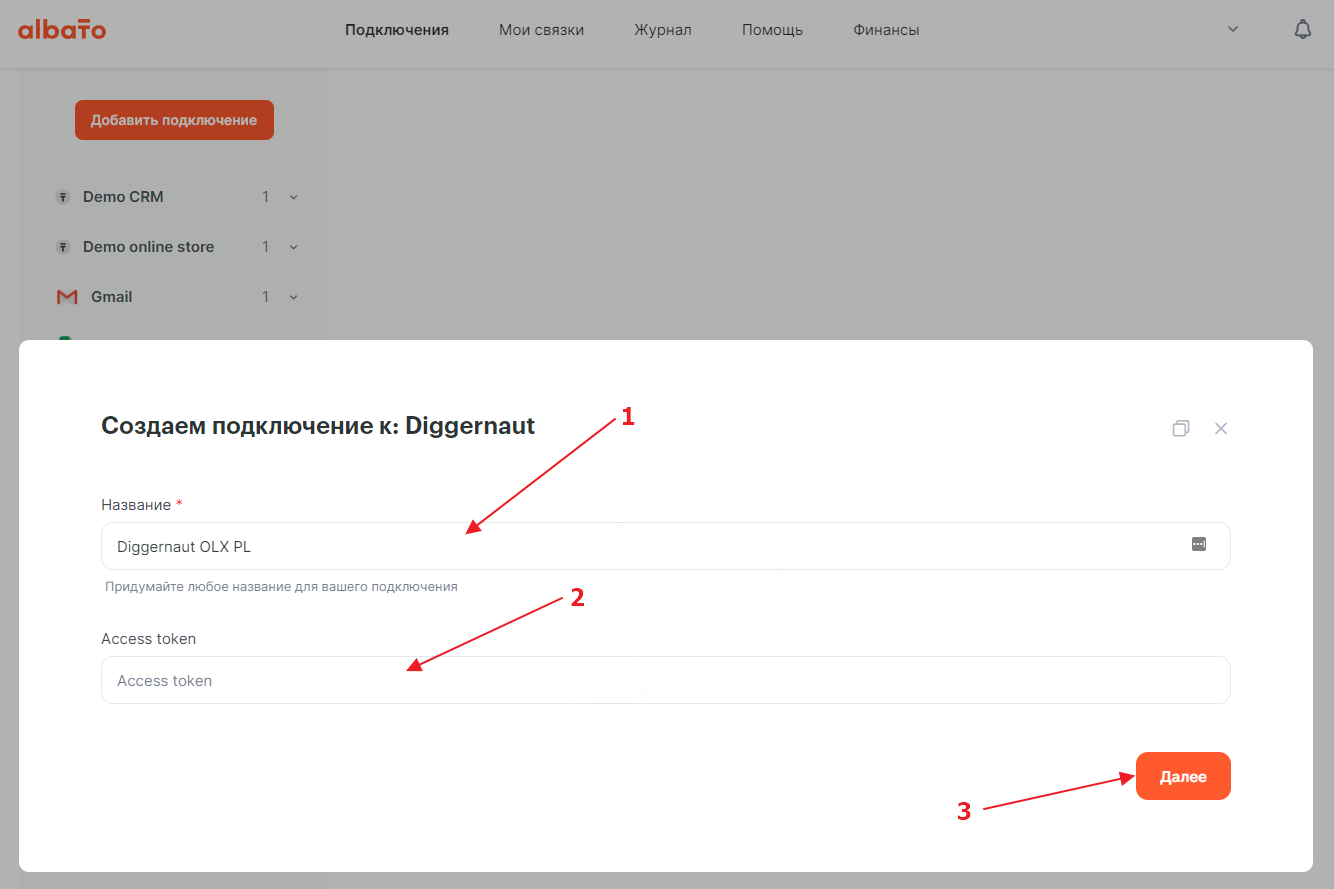Switch to Финансы tab
Viewport: 1334px width, 889px height.
[x=886, y=30]
